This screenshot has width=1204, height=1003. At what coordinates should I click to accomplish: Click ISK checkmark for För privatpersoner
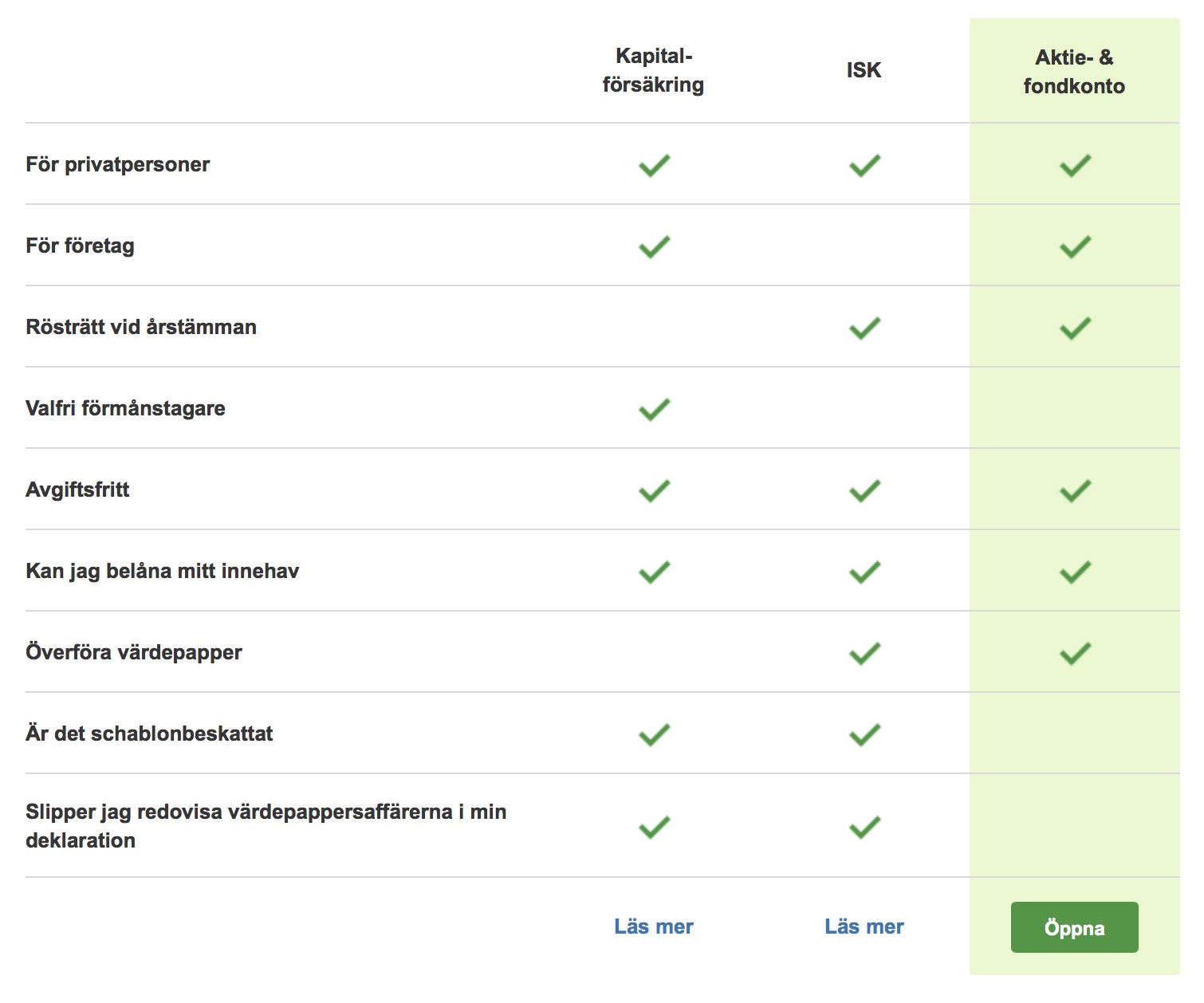tap(864, 165)
